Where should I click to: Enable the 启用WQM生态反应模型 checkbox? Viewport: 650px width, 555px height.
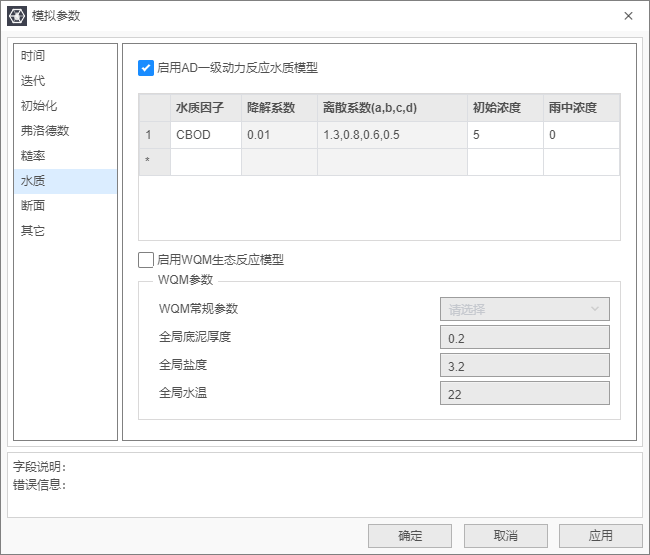click(x=146, y=260)
